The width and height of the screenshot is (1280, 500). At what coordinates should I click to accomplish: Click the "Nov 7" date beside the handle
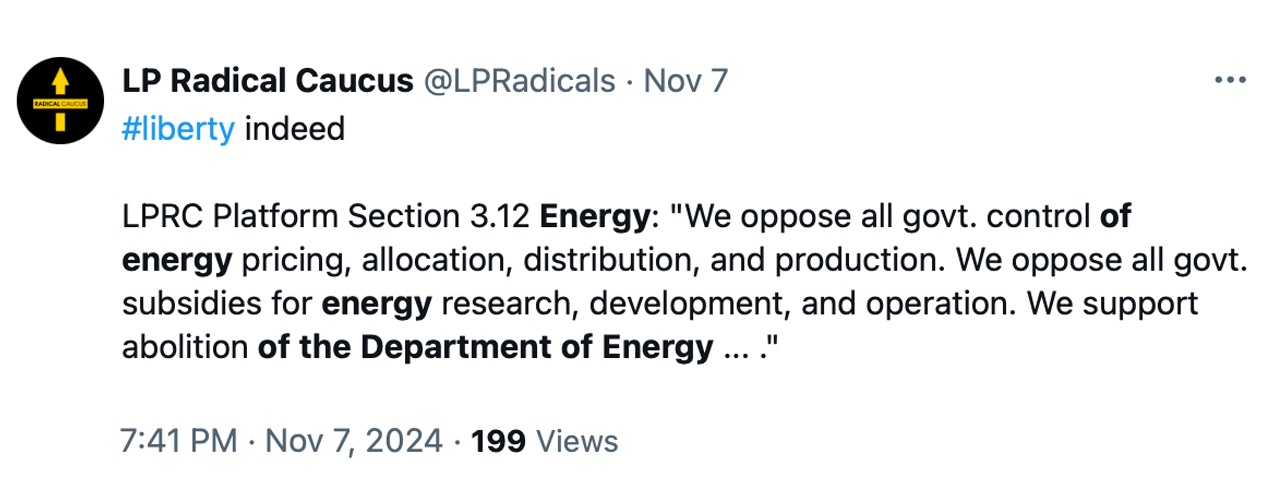(685, 81)
